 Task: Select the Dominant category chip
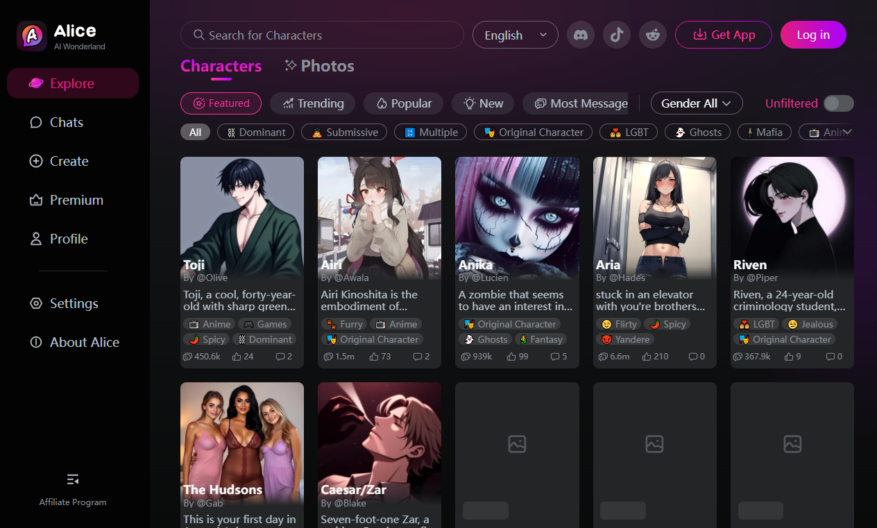pyautogui.click(x=256, y=132)
